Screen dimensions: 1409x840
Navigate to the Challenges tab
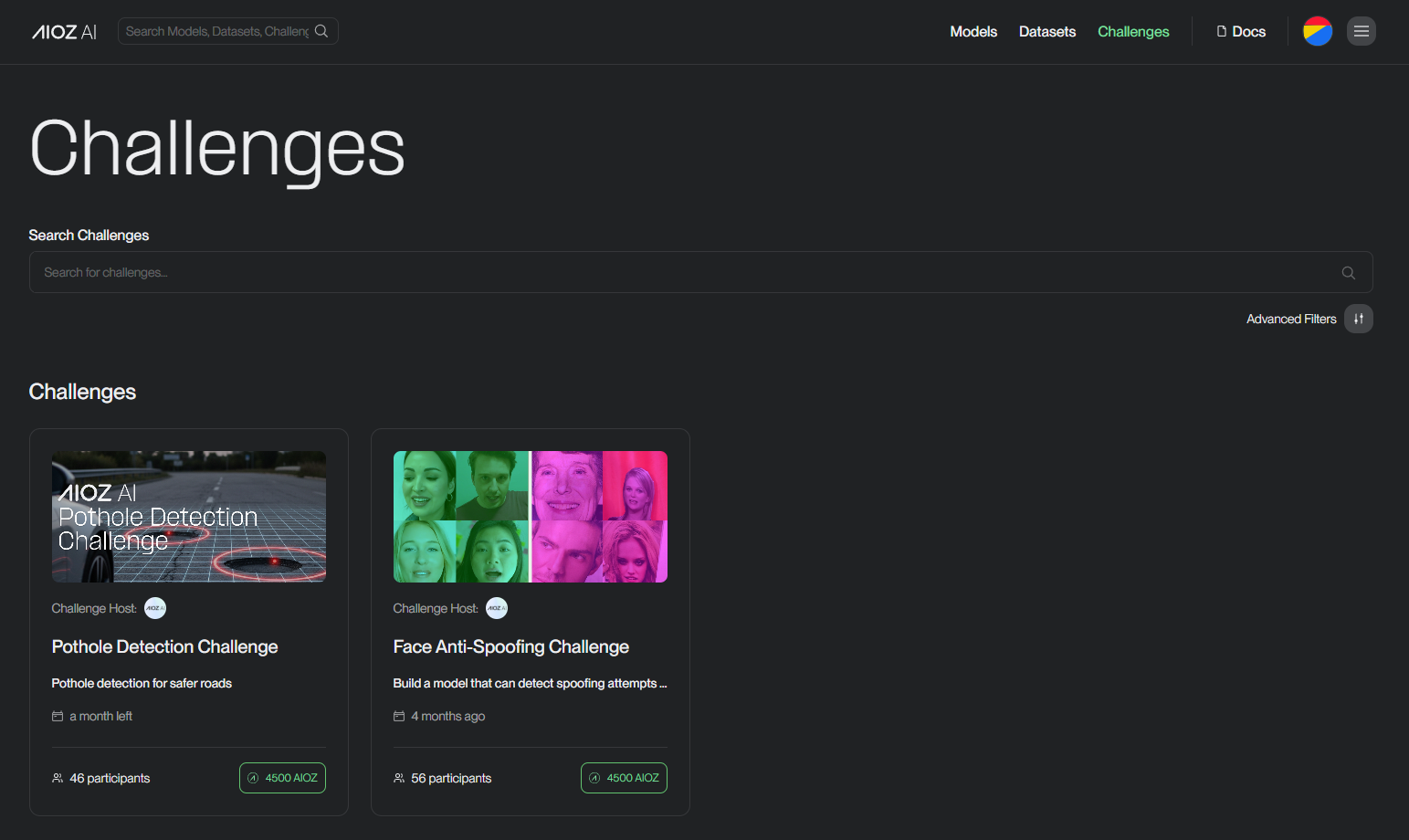(1133, 31)
